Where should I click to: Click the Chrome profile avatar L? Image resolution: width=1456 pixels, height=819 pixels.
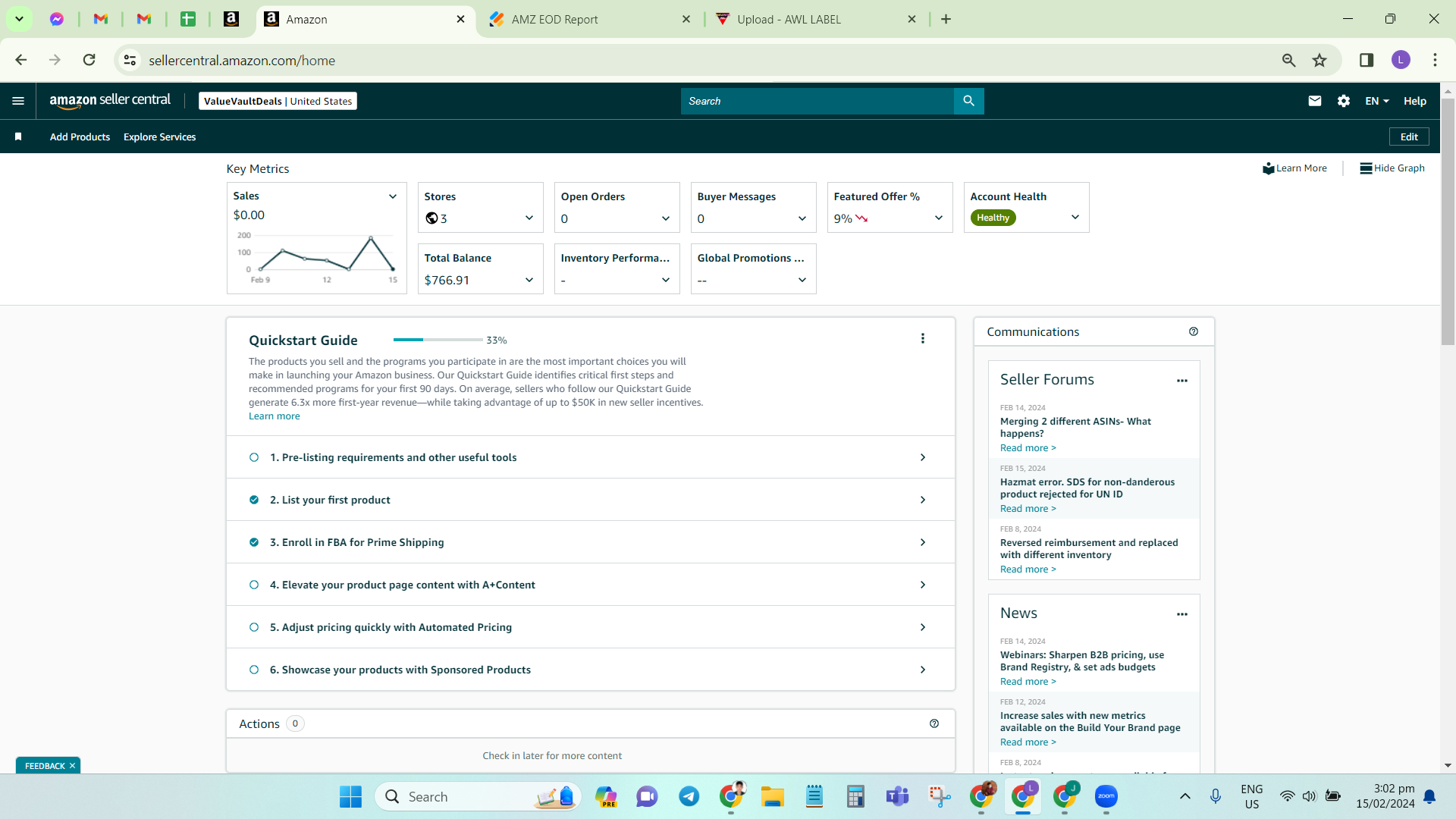click(x=1401, y=60)
